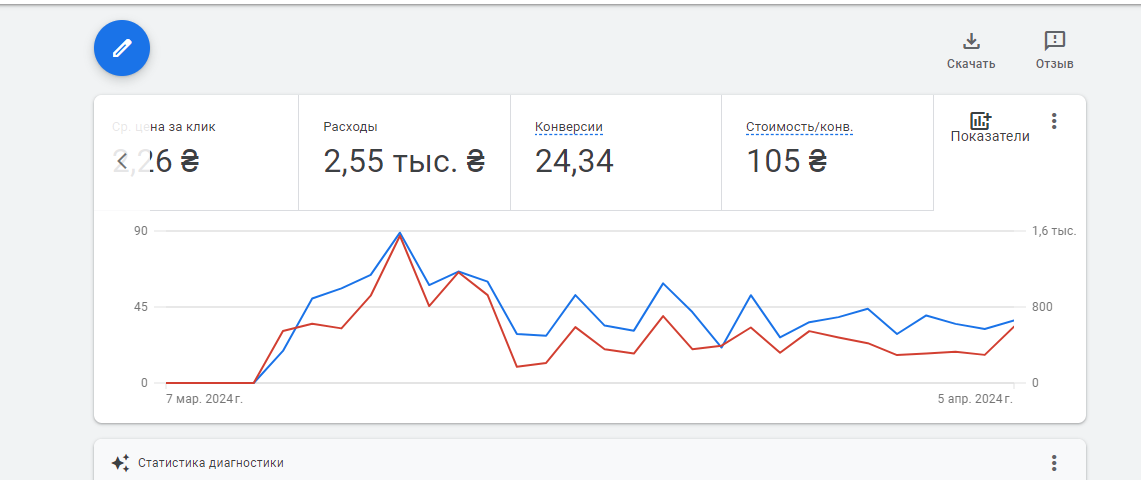Click the 2,55 тыс. ₴ expenses value
1141x480 pixels.
[404, 161]
